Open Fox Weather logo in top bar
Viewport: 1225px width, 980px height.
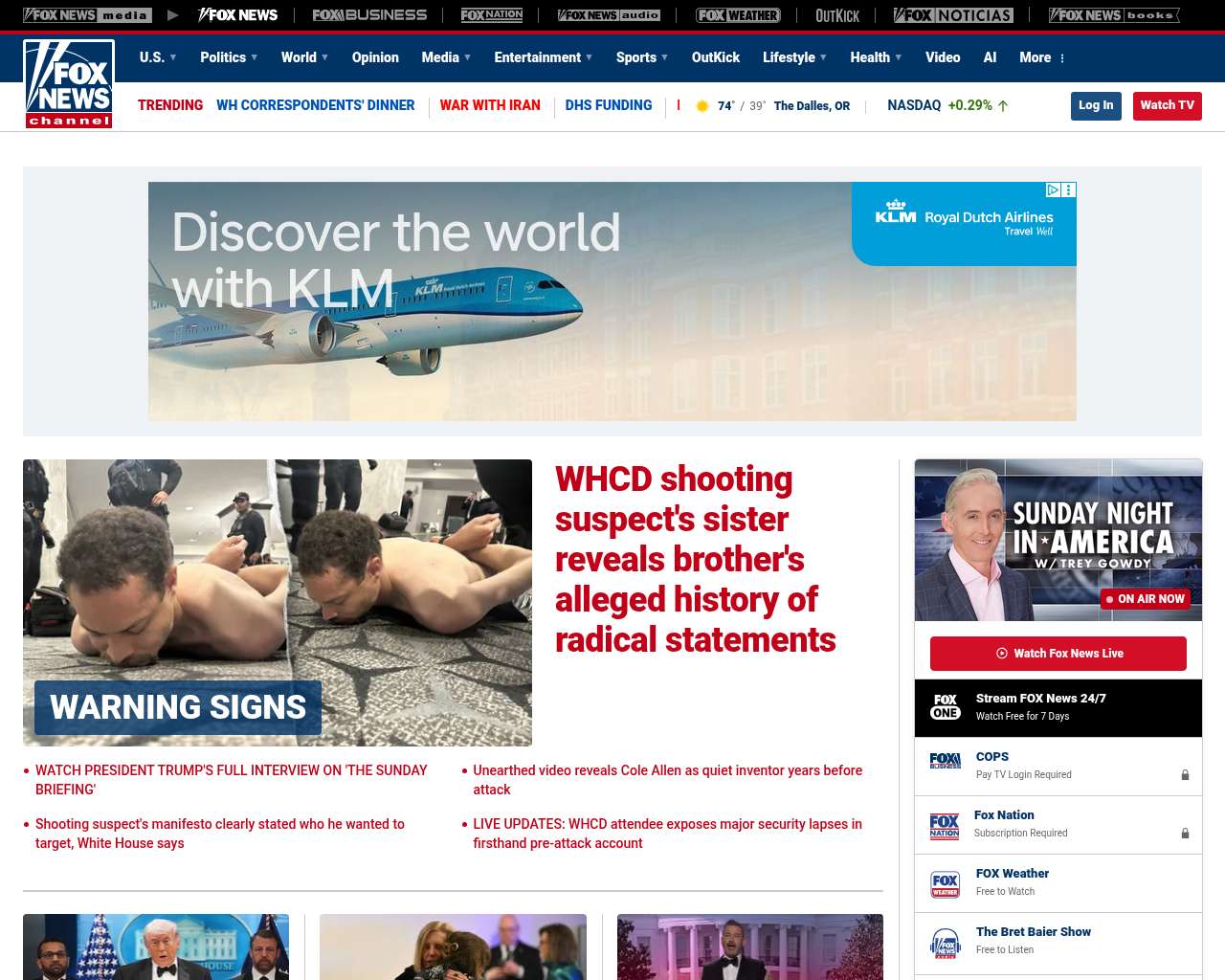(x=738, y=15)
